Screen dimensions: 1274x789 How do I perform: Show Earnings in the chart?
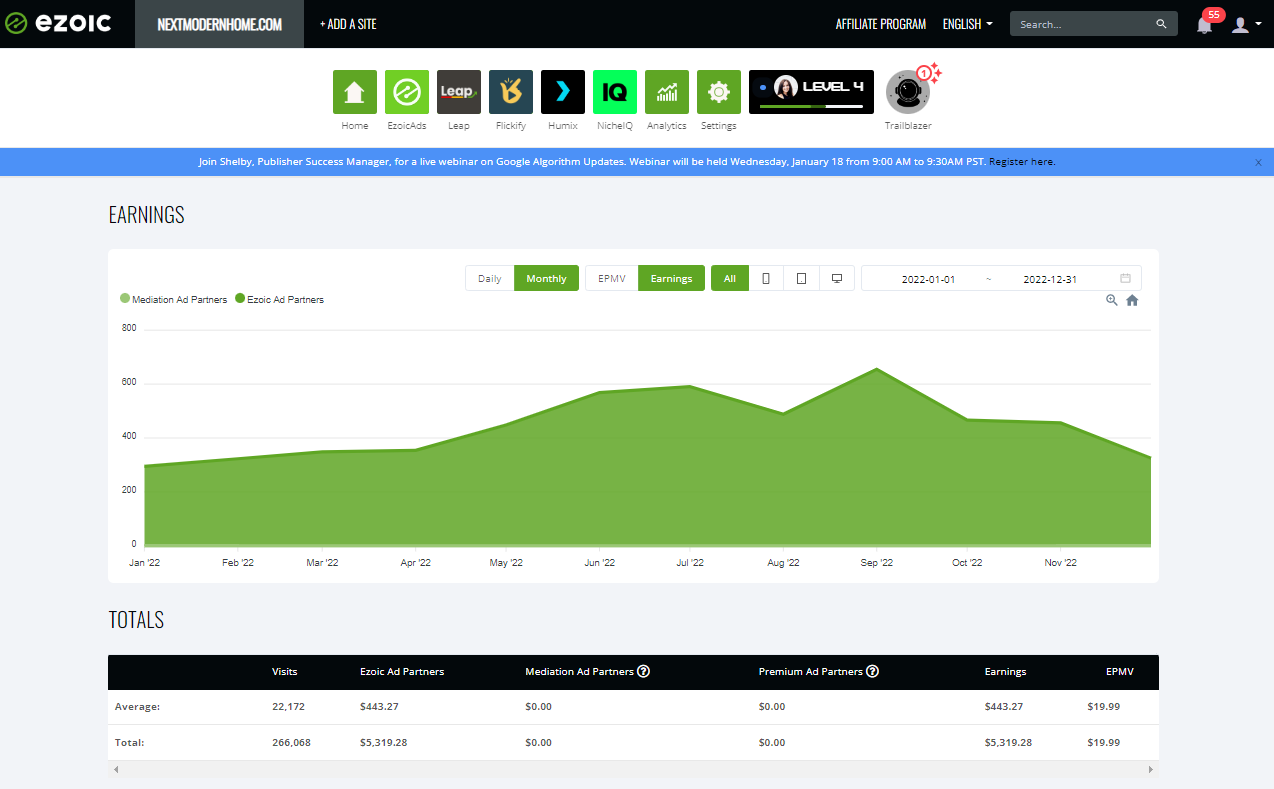pyautogui.click(x=672, y=278)
